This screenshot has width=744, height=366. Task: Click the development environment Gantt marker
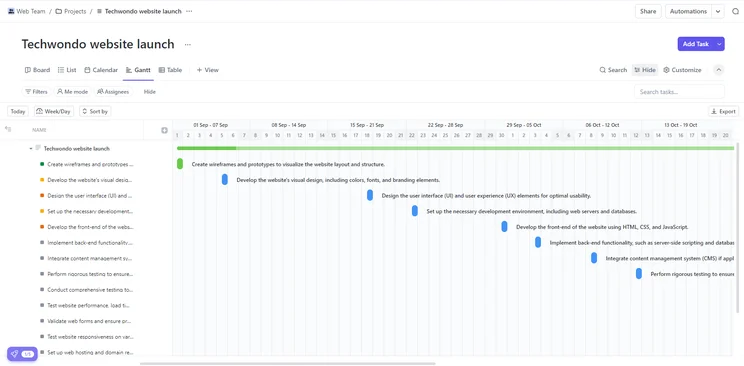(415, 211)
